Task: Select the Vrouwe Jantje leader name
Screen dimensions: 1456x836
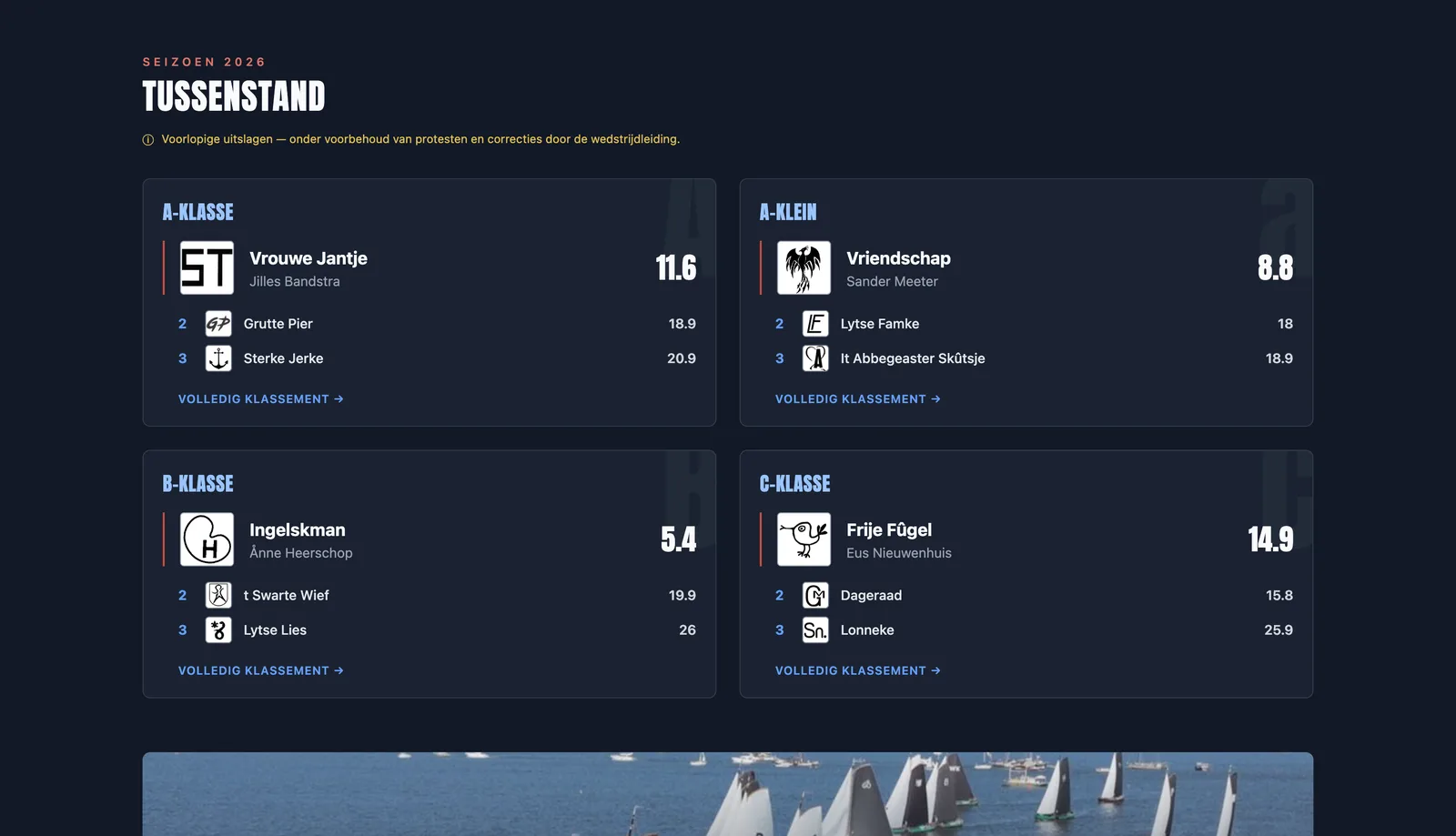Action: click(308, 258)
